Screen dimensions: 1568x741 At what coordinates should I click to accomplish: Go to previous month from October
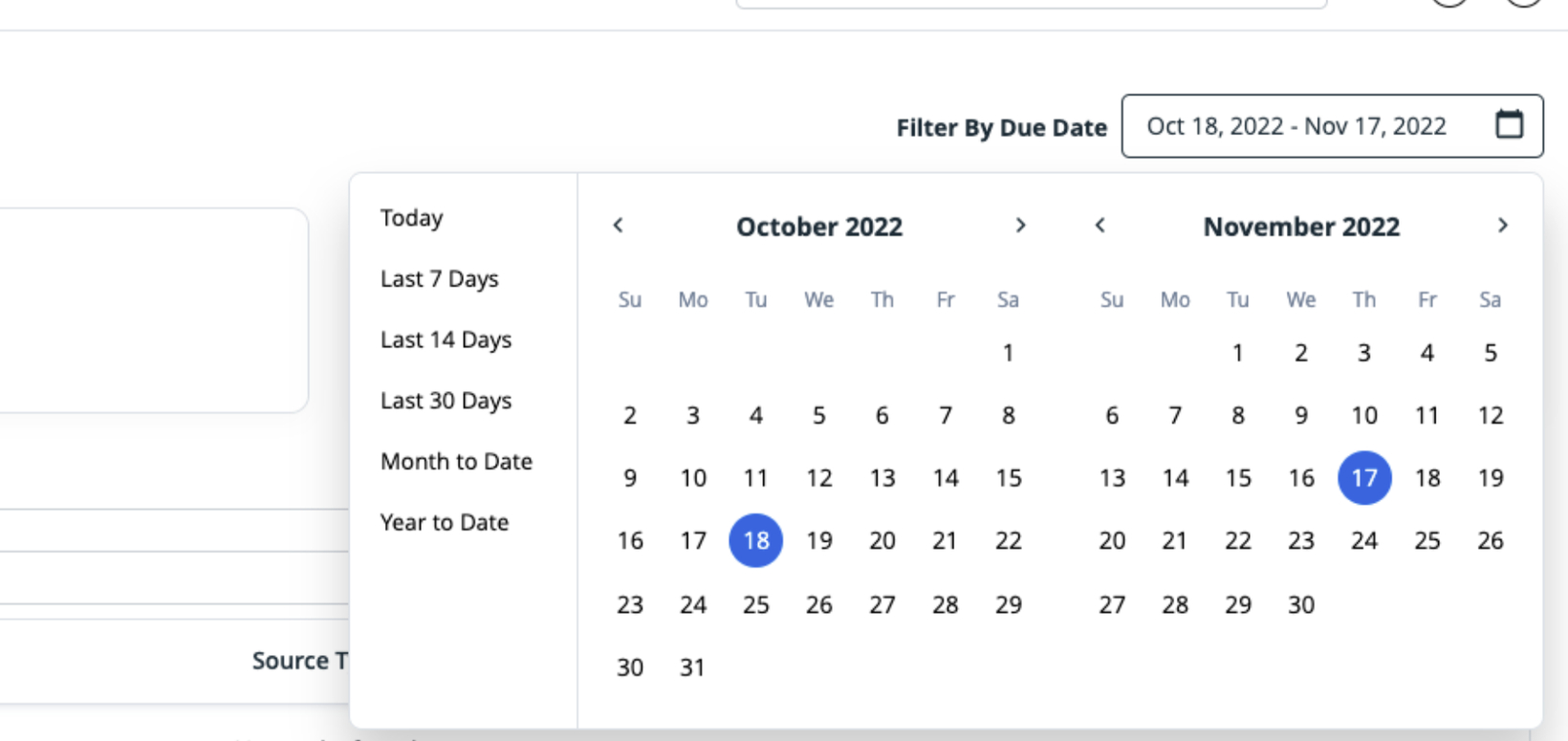pyautogui.click(x=619, y=226)
